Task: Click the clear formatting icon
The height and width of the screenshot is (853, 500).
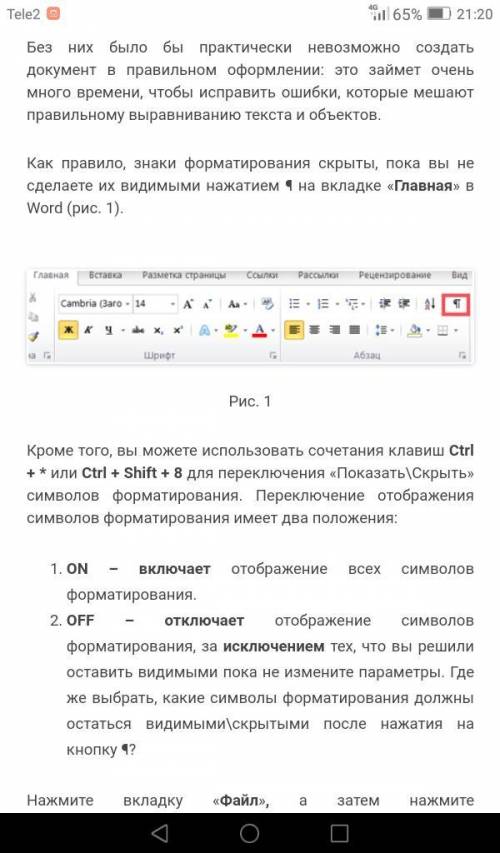Action: [x=267, y=303]
